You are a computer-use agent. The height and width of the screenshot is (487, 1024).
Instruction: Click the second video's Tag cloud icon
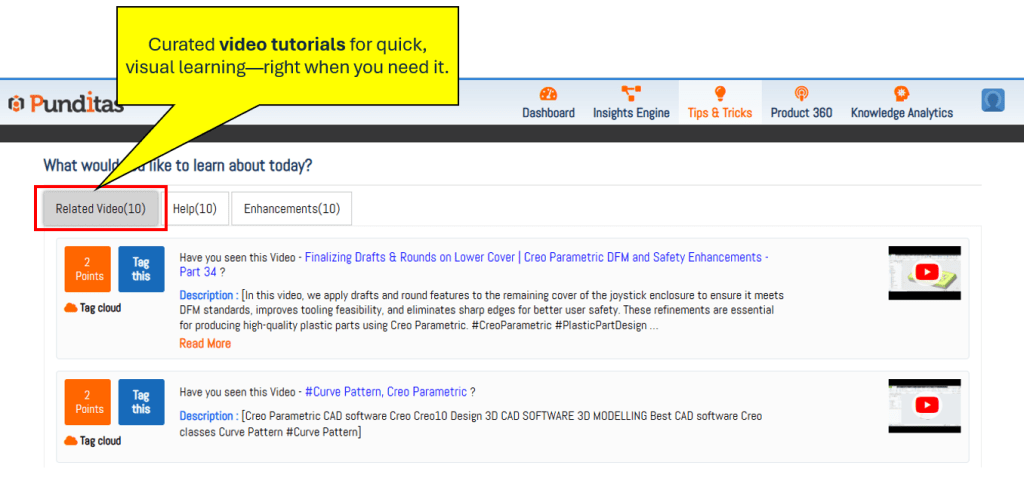[70, 440]
